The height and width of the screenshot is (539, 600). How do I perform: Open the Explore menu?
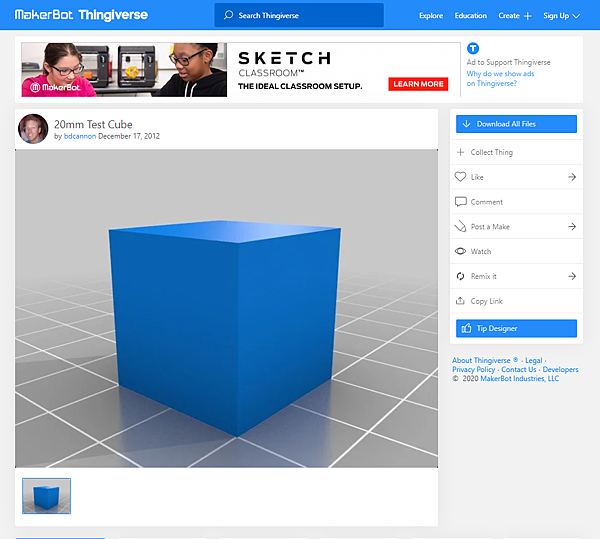(x=431, y=16)
